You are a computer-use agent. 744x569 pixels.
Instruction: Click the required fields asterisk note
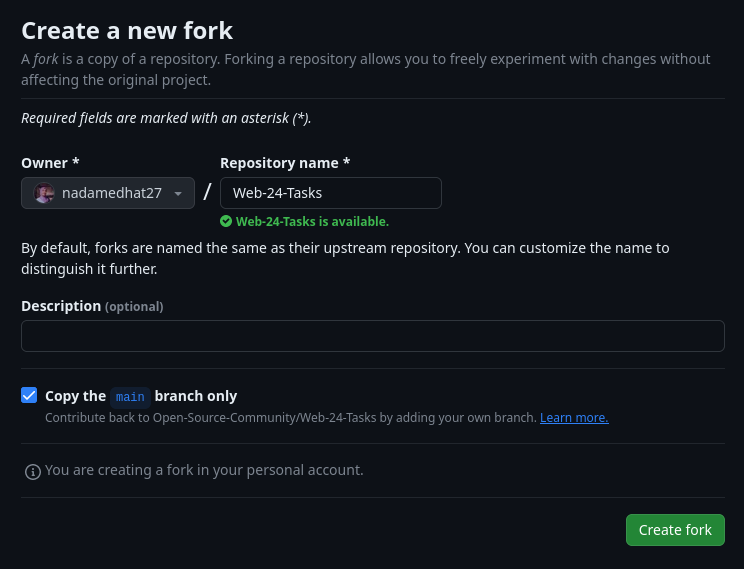pyautogui.click(x=166, y=118)
